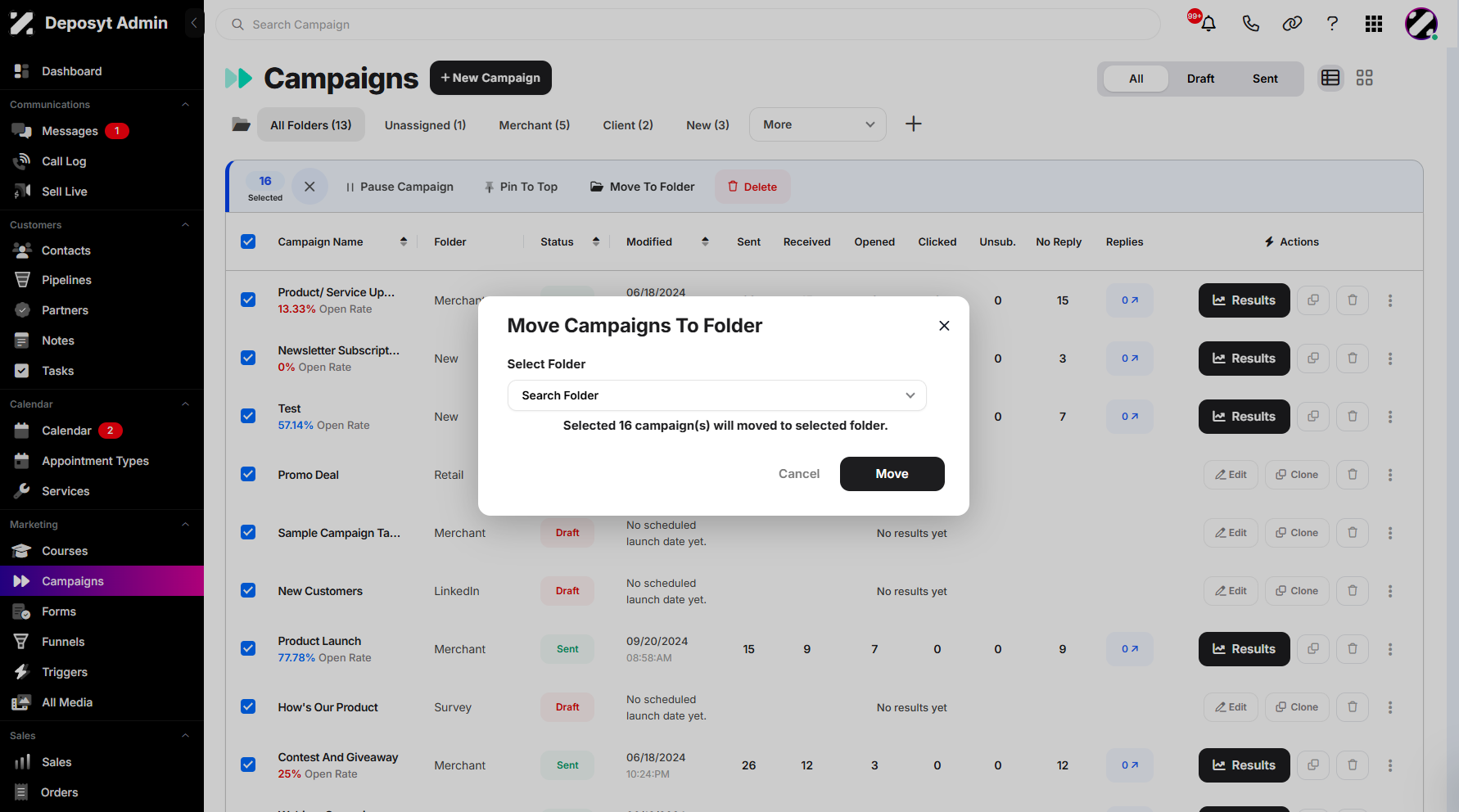Open the Search Folder dropdown
This screenshot has width=1459, height=812.
pyautogui.click(x=717, y=395)
